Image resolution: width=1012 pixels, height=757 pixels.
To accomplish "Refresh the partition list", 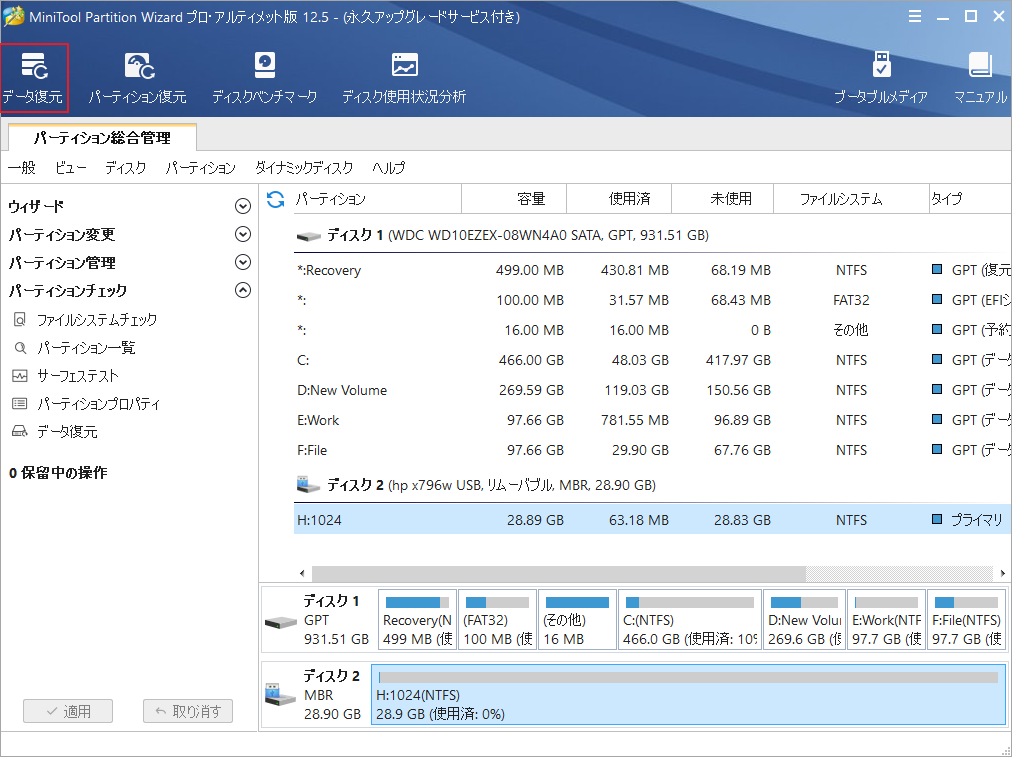I will pyautogui.click(x=273, y=198).
